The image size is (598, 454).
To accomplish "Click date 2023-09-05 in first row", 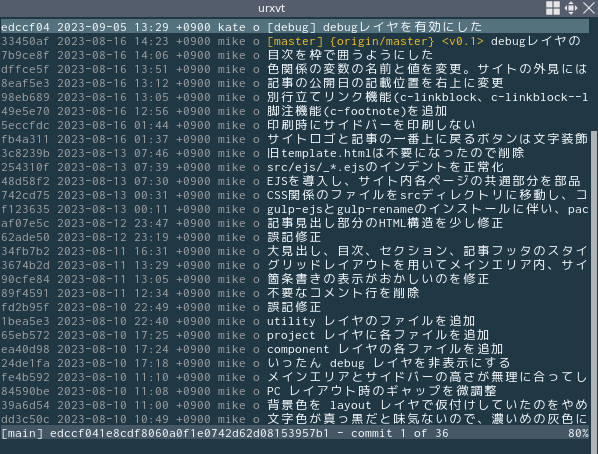I will tap(92, 27).
